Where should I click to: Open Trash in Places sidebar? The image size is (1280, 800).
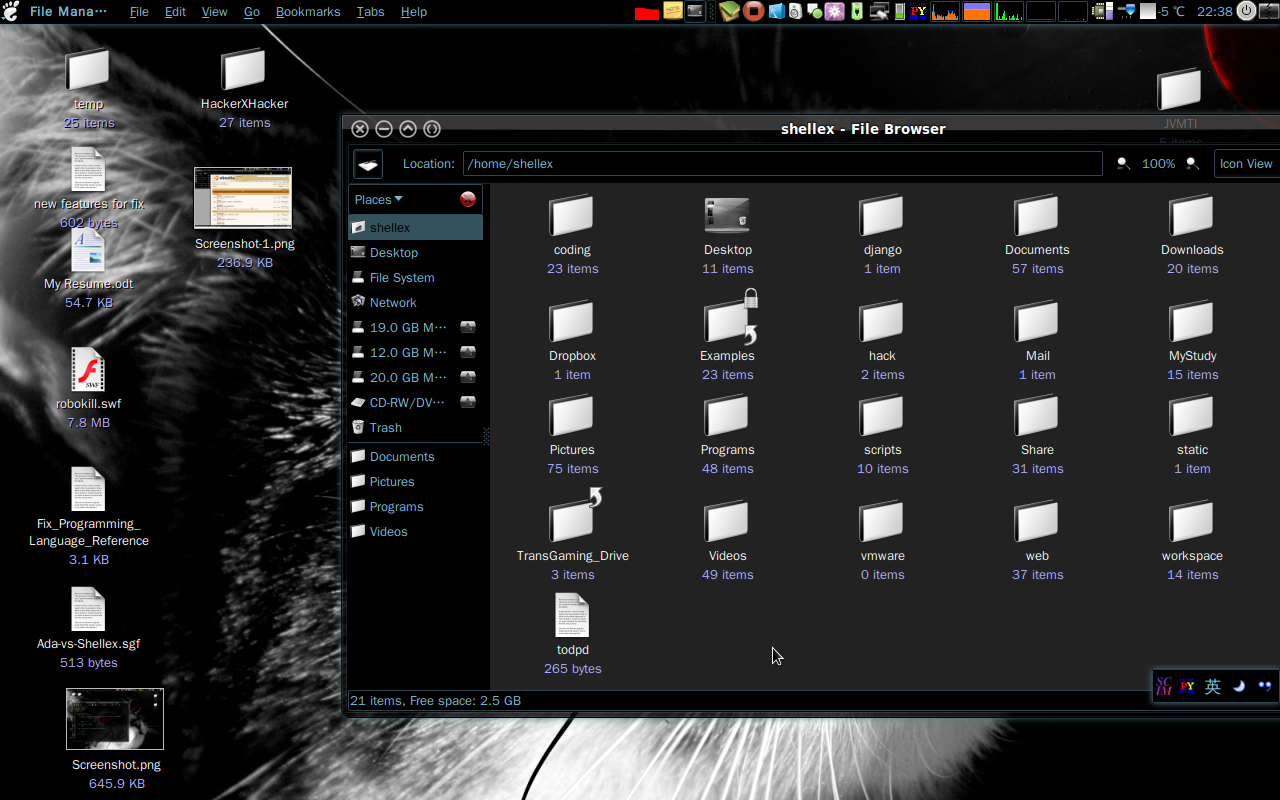click(x=415, y=427)
